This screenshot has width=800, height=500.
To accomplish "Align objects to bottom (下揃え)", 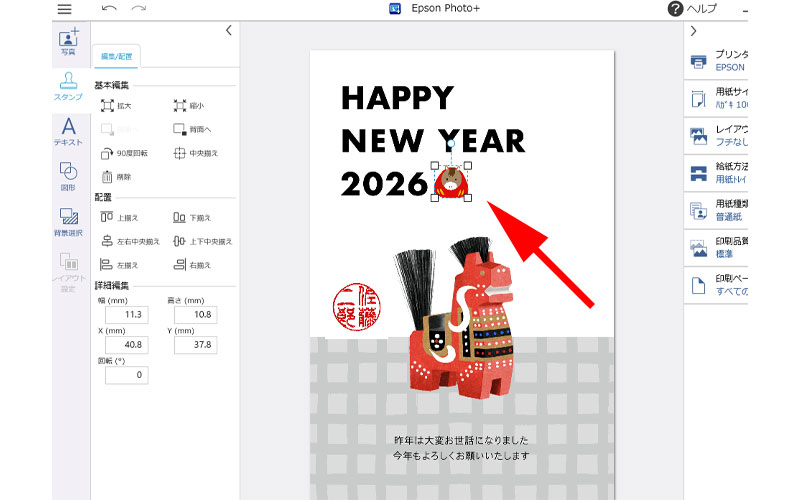I will (192, 218).
